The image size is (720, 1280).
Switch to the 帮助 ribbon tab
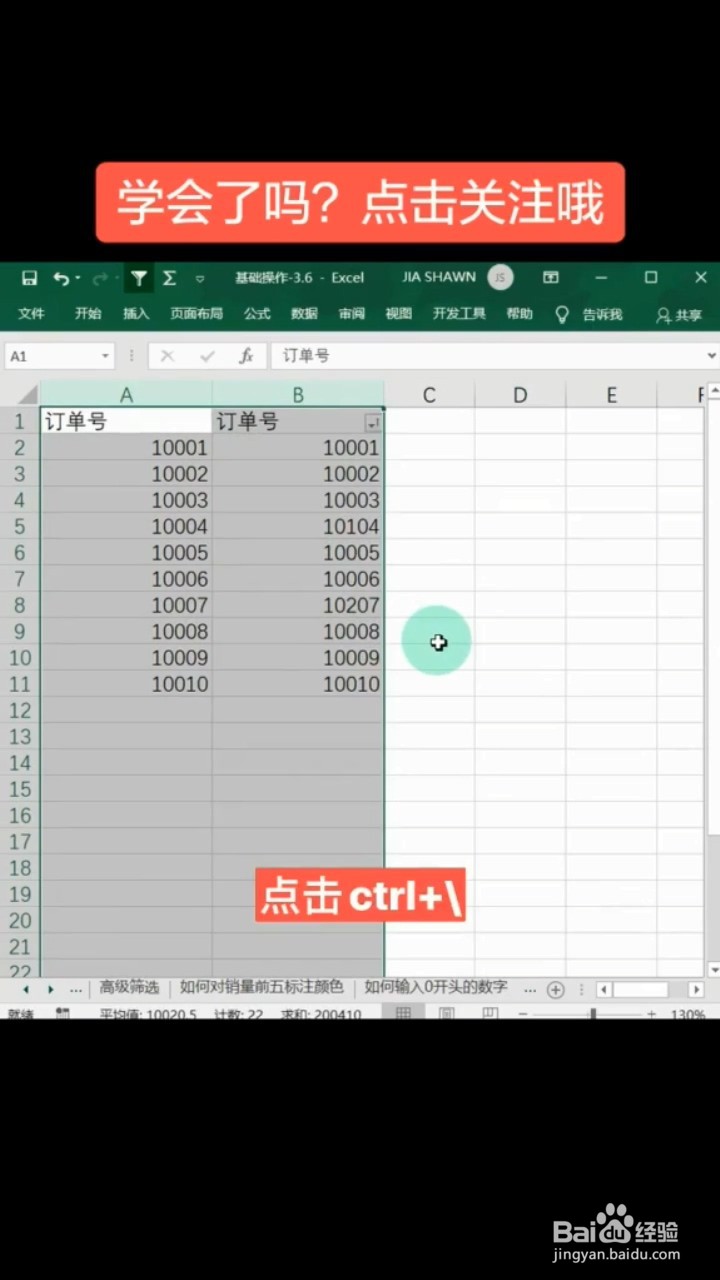pyautogui.click(x=520, y=314)
